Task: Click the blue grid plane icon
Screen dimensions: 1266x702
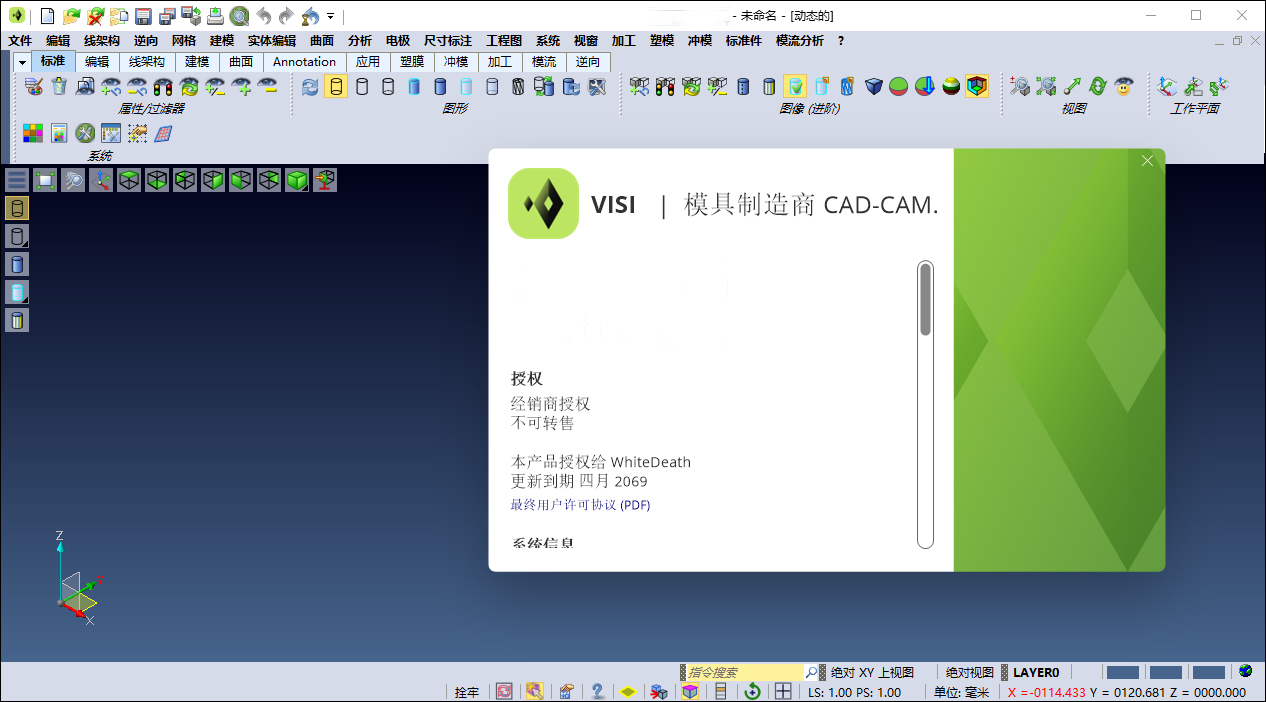Action: (x=163, y=133)
